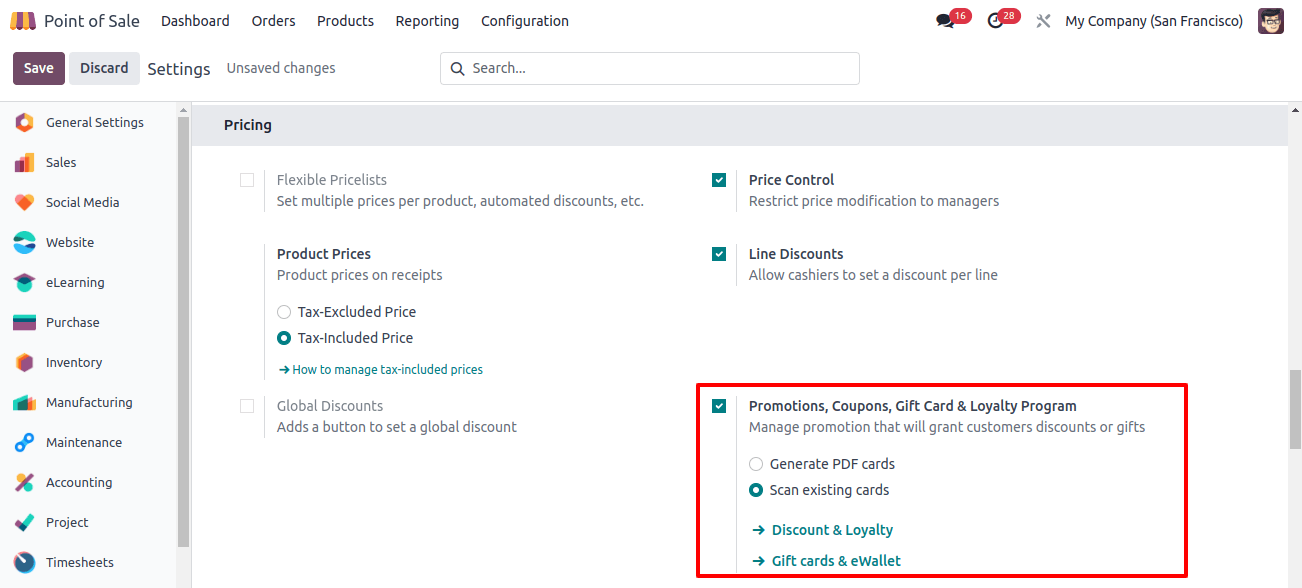Open the messages chat icon with 16 badge
This screenshot has width=1302, height=588.
click(945, 21)
